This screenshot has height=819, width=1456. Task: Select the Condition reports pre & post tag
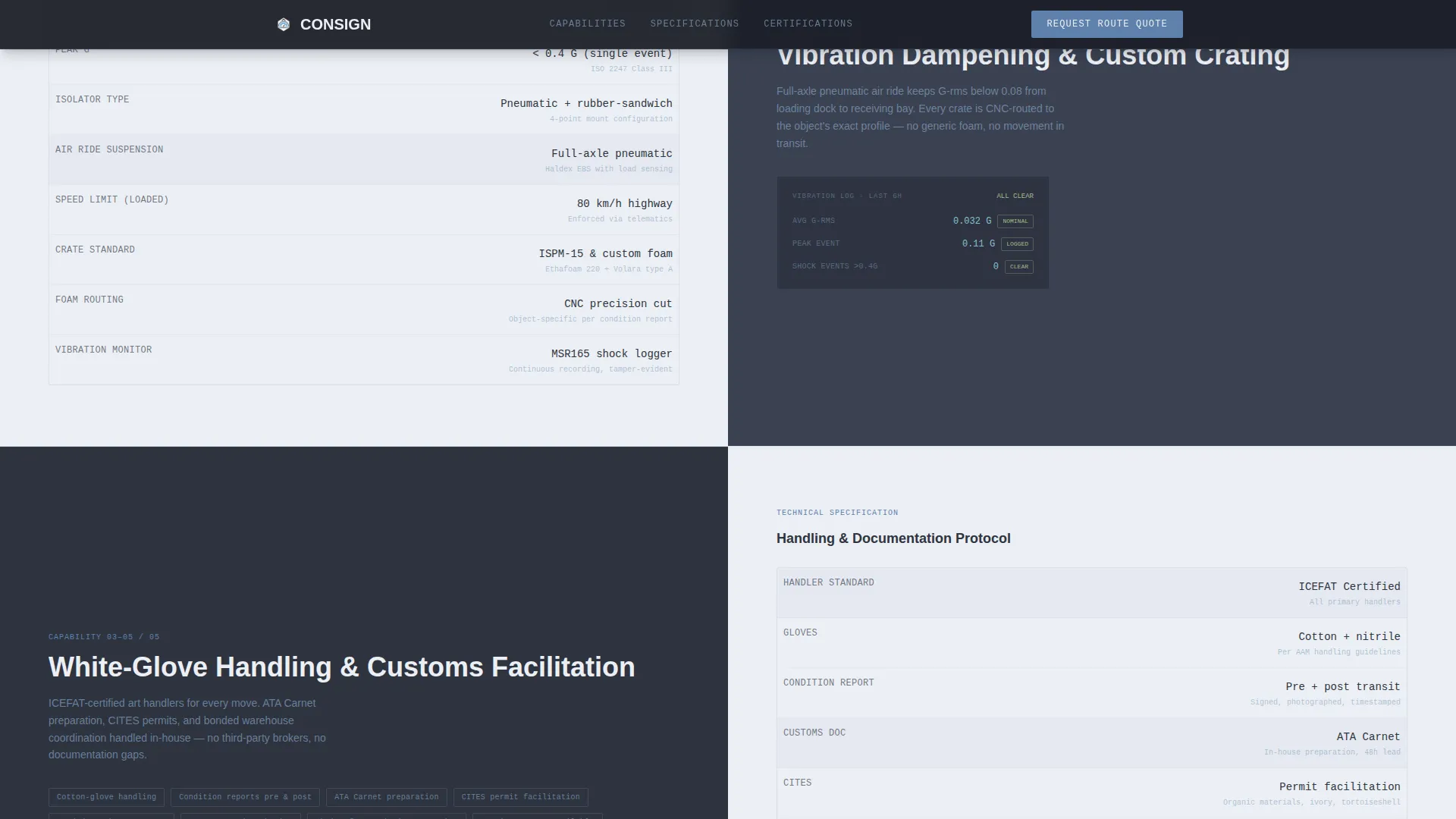tap(245, 797)
